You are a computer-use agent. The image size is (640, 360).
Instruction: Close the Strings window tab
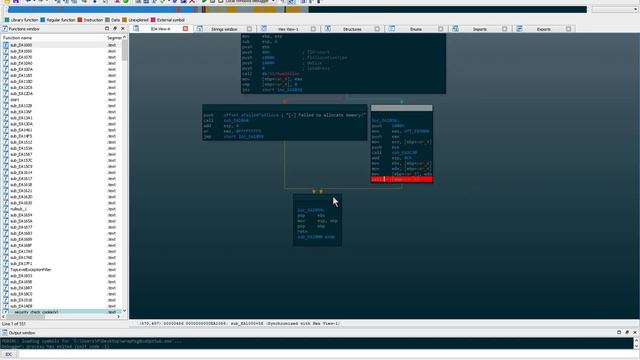click(249, 29)
